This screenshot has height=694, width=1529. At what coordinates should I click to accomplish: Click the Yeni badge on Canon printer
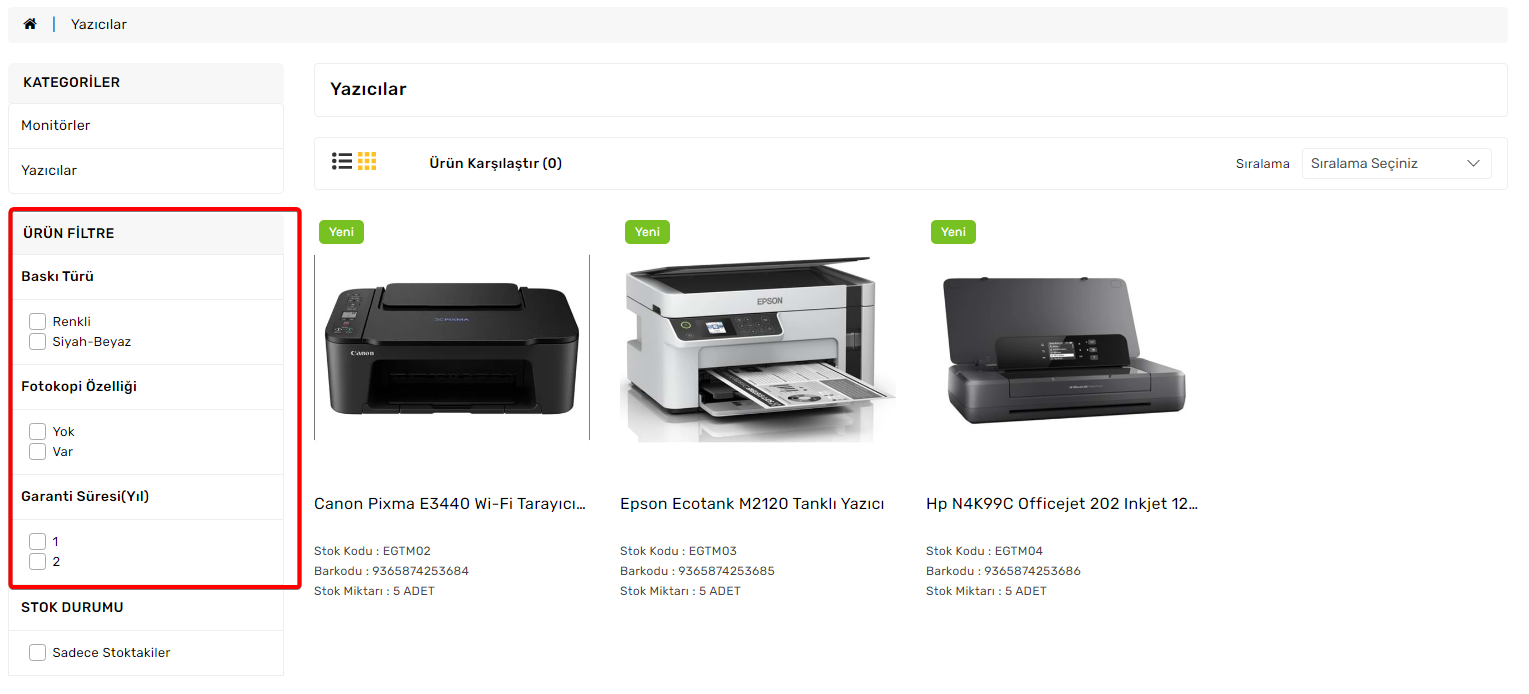[341, 232]
